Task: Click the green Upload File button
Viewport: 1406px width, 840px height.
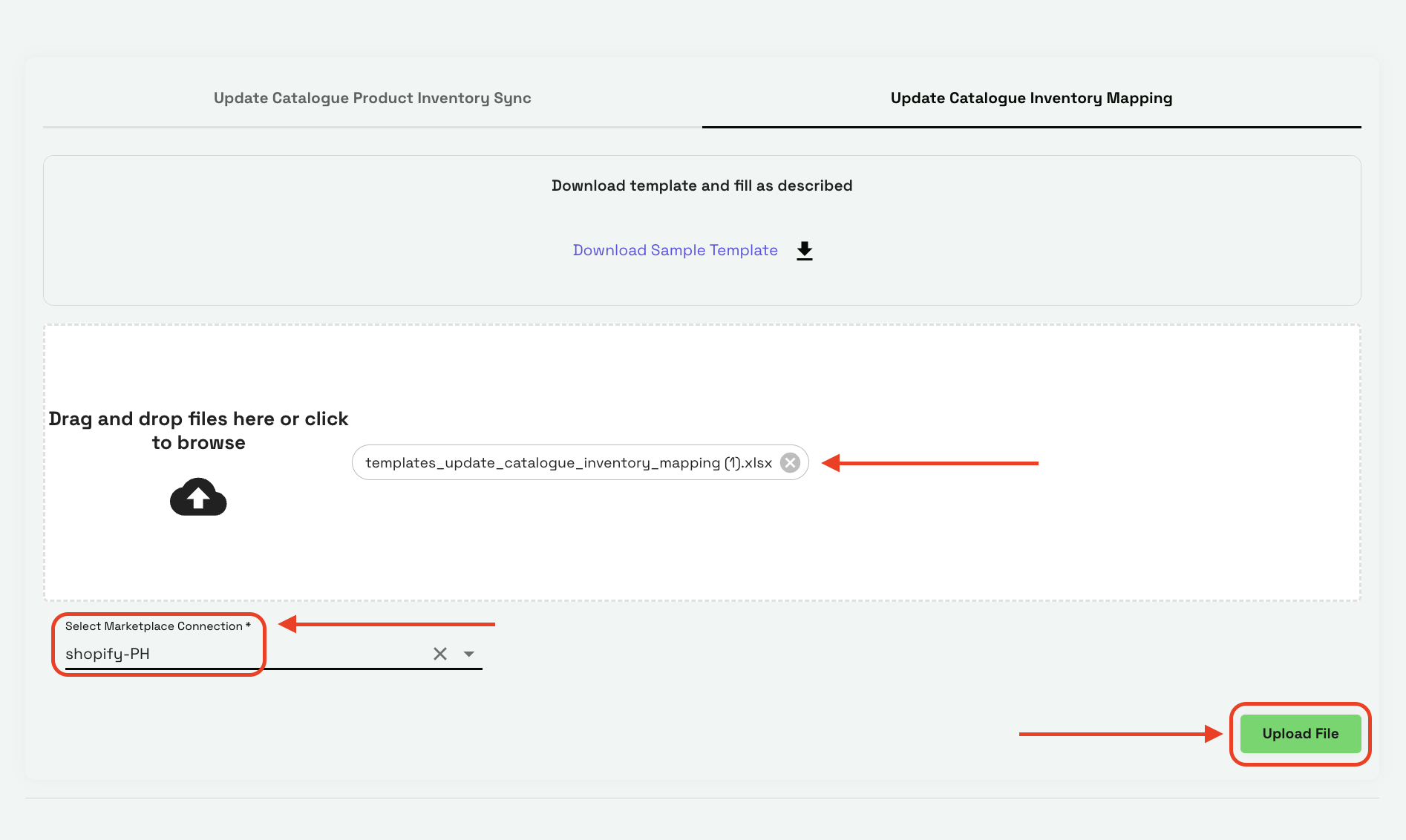Action: click(1300, 734)
